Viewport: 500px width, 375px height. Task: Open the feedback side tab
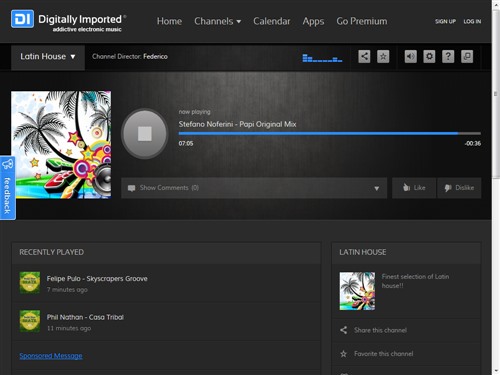coord(7,188)
